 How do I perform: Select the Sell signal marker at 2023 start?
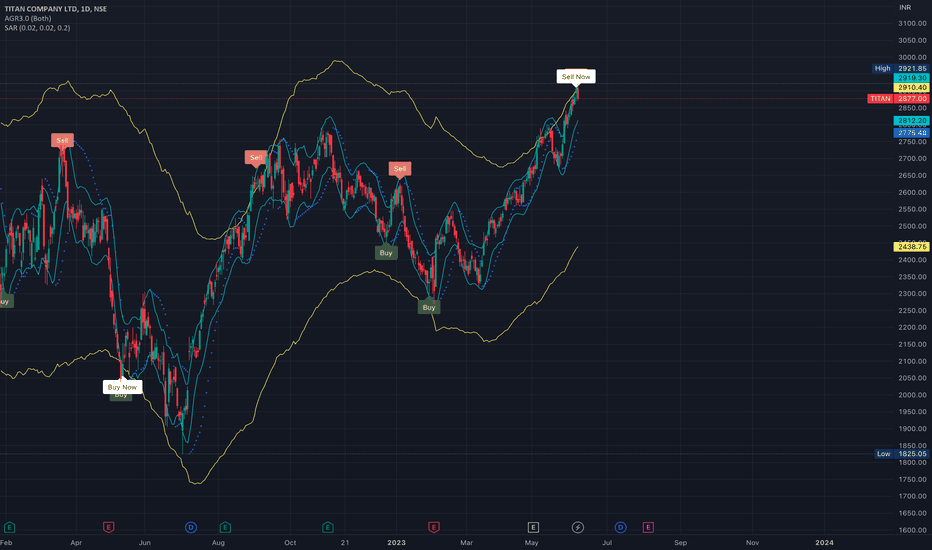[400, 169]
